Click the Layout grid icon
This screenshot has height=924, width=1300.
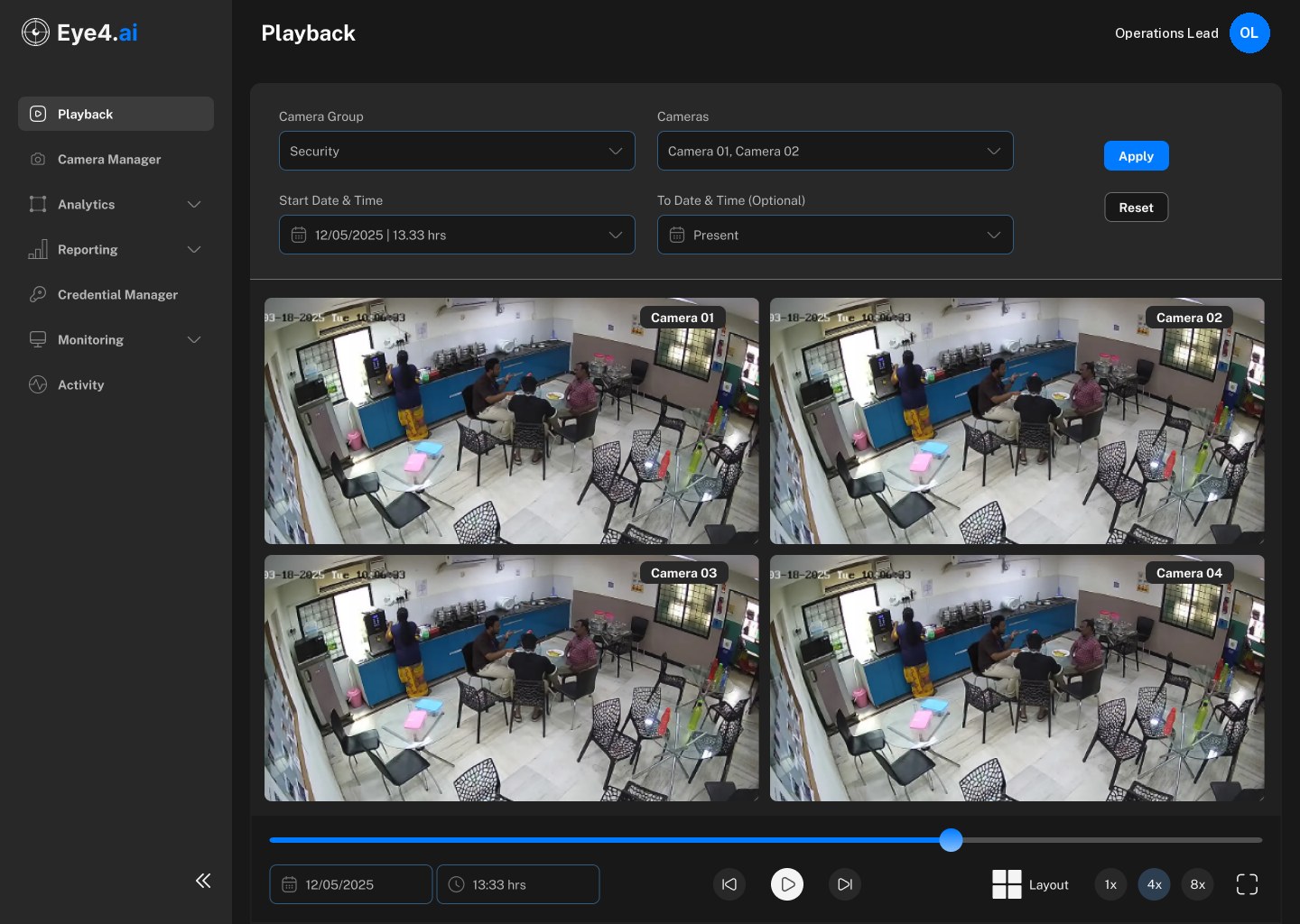1007,884
